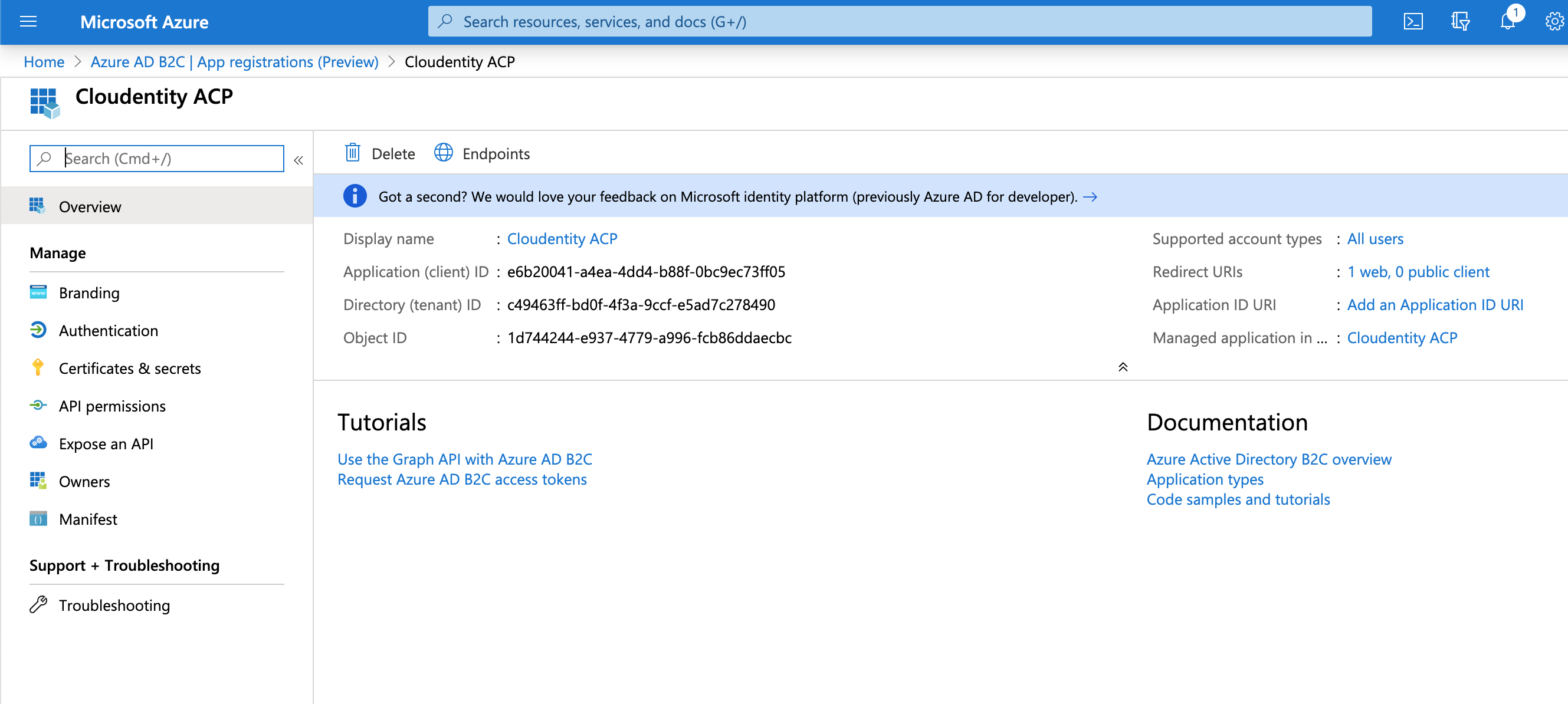Follow the feedback banner arrow
The image size is (1568, 704).
click(x=1090, y=196)
